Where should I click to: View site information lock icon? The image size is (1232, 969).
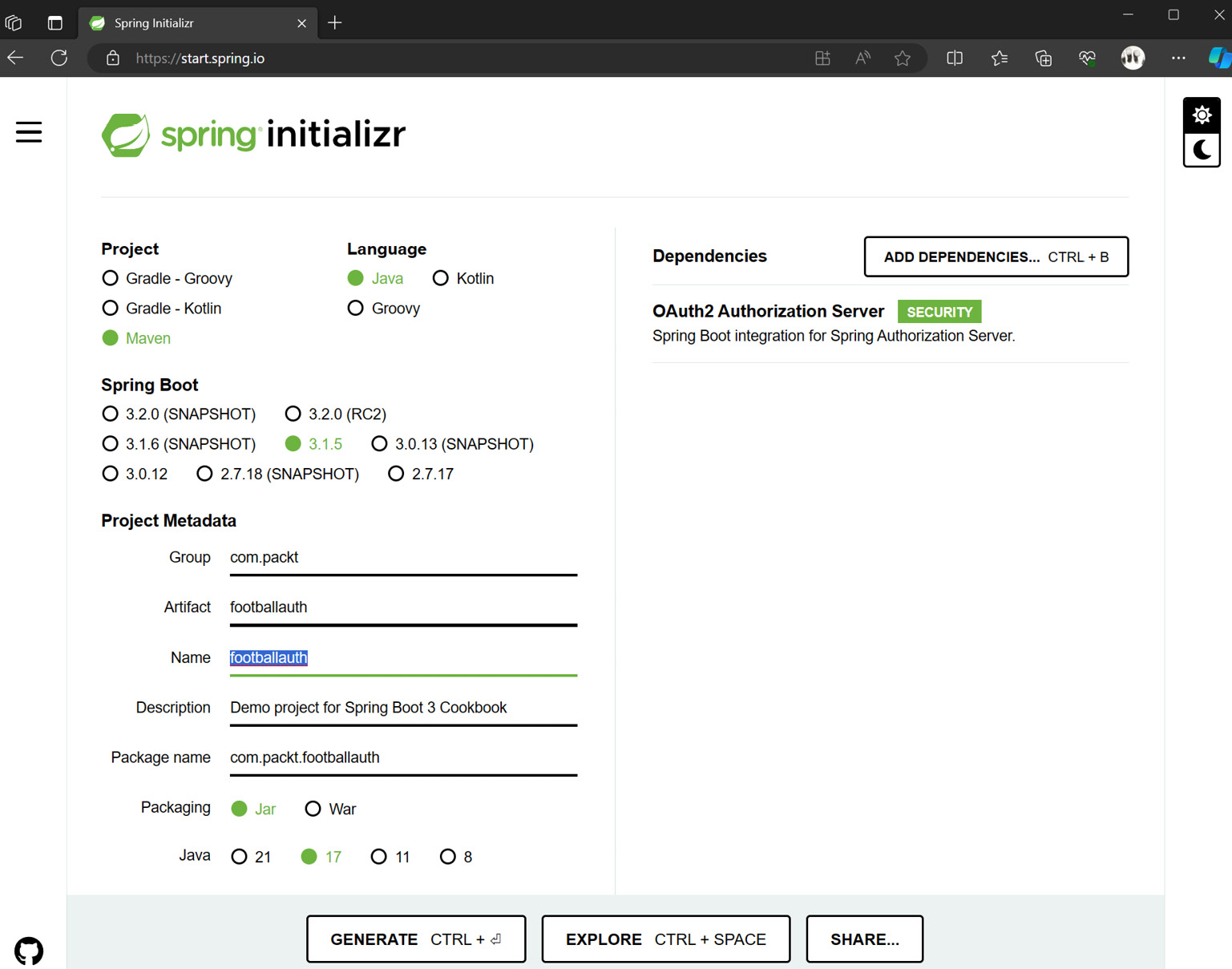113,59
